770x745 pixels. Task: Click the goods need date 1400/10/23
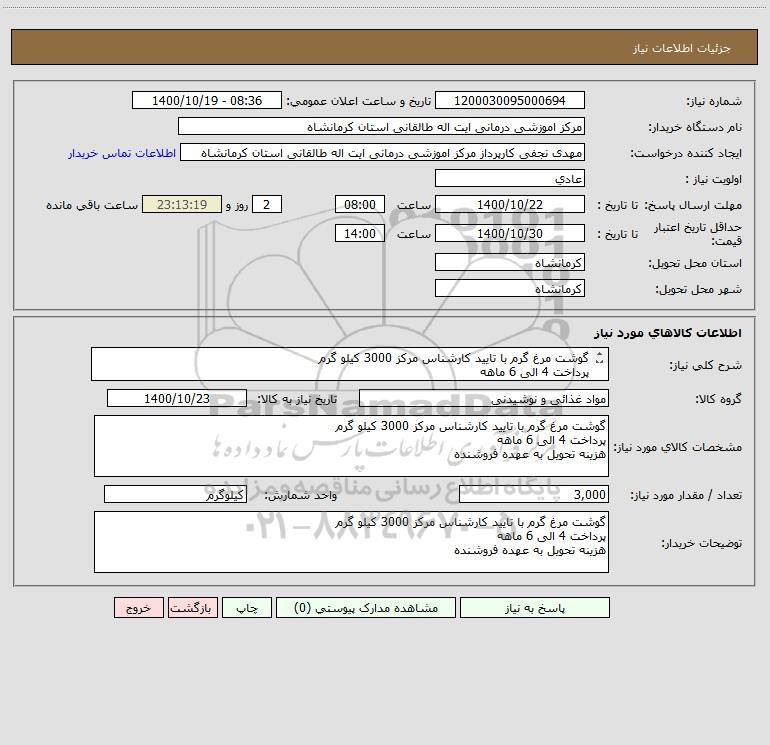[177, 398]
